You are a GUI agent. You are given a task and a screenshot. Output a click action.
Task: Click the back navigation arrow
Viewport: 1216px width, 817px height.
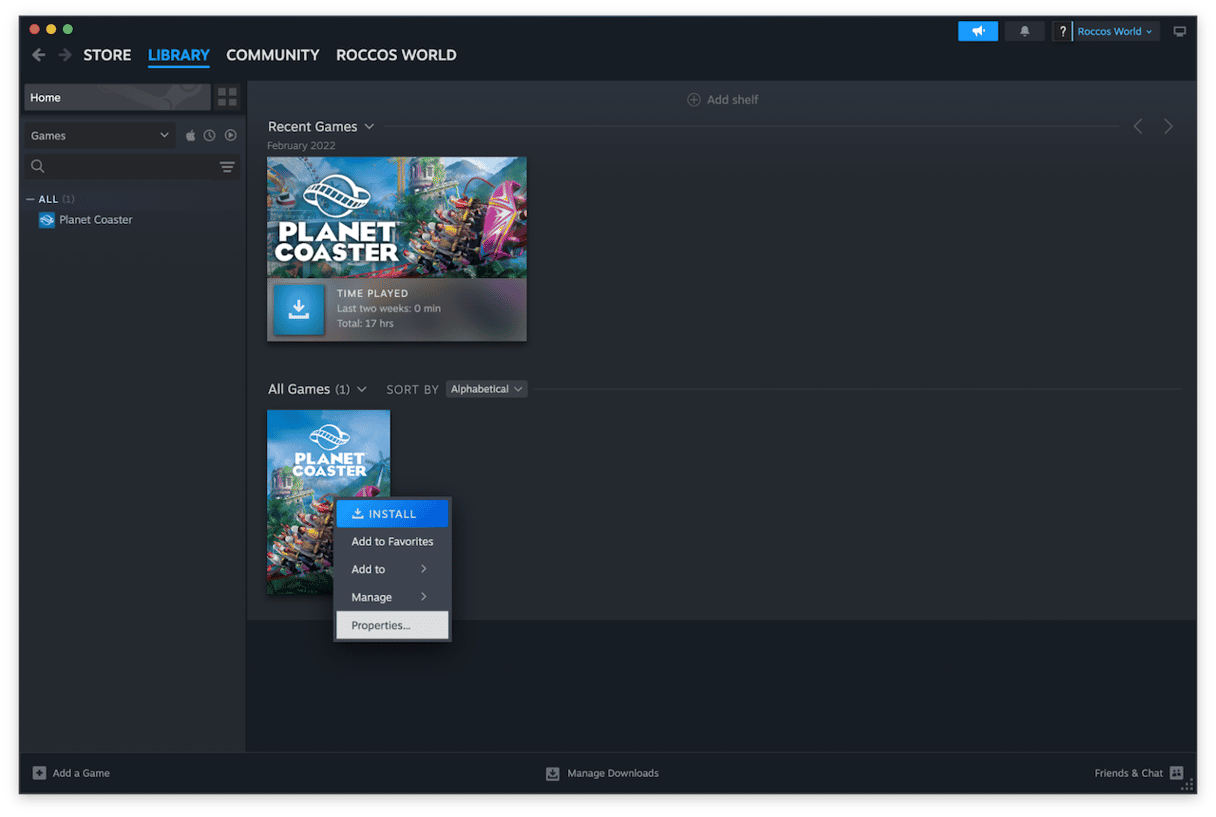[39, 55]
